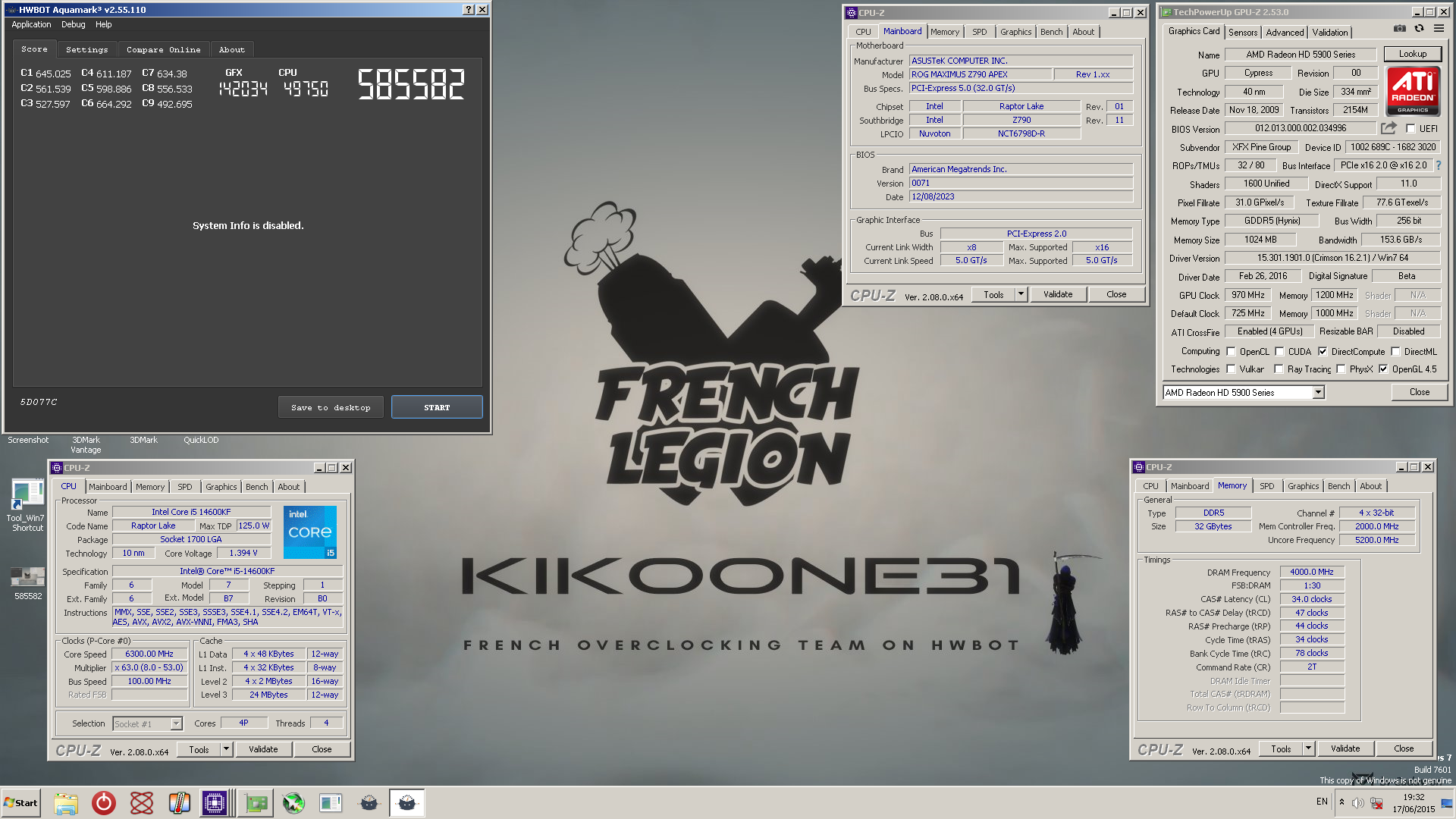Open the Aquamark Application menu
Screen dimensions: 1456x819
(x=31, y=24)
